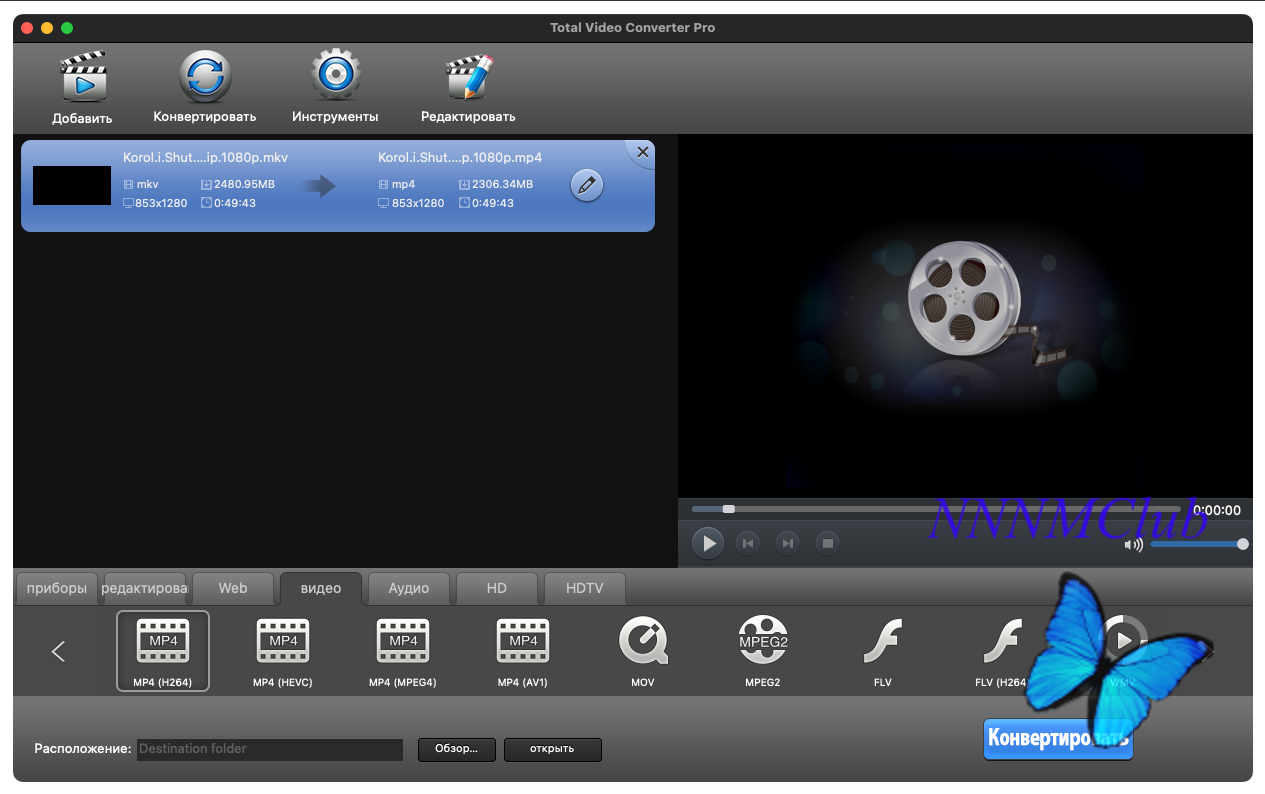Viewport: 1265px width, 794px height.
Task: Click the Обзор... browse button
Action: coord(457,749)
